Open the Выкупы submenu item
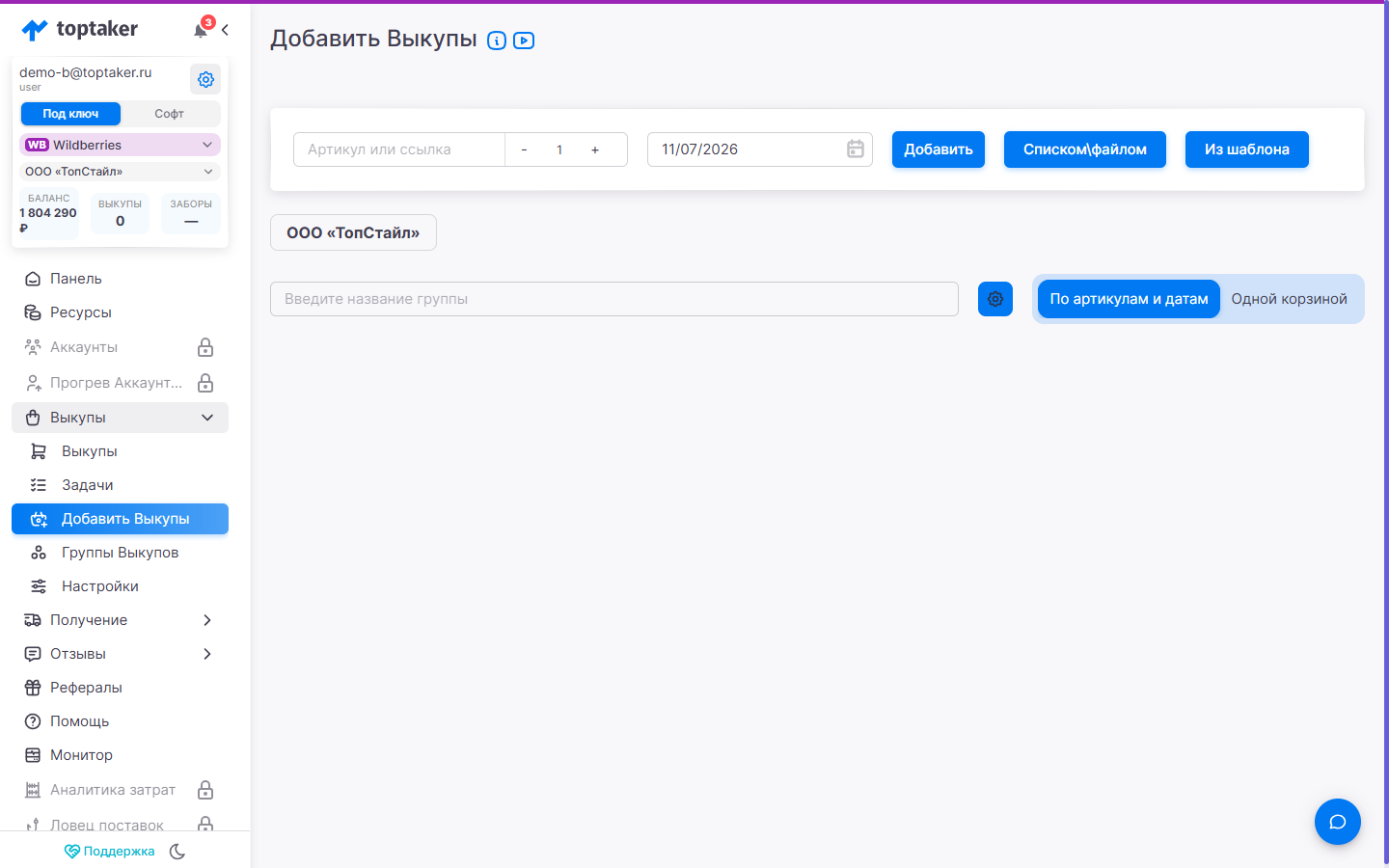This screenshot has width=1389, height=868. pos(120,451)
